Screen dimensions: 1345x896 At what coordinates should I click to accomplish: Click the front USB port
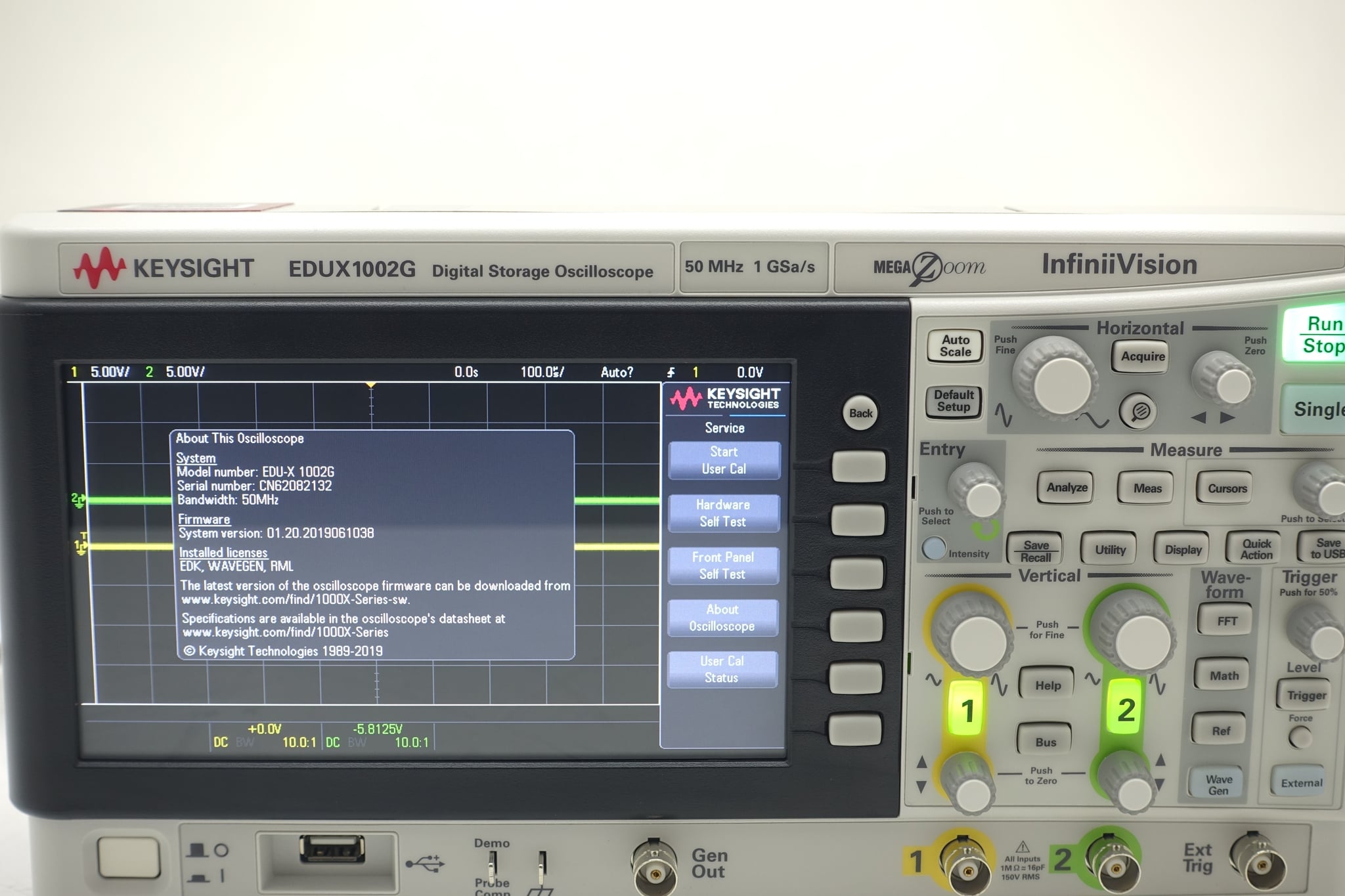coord(332,849)
